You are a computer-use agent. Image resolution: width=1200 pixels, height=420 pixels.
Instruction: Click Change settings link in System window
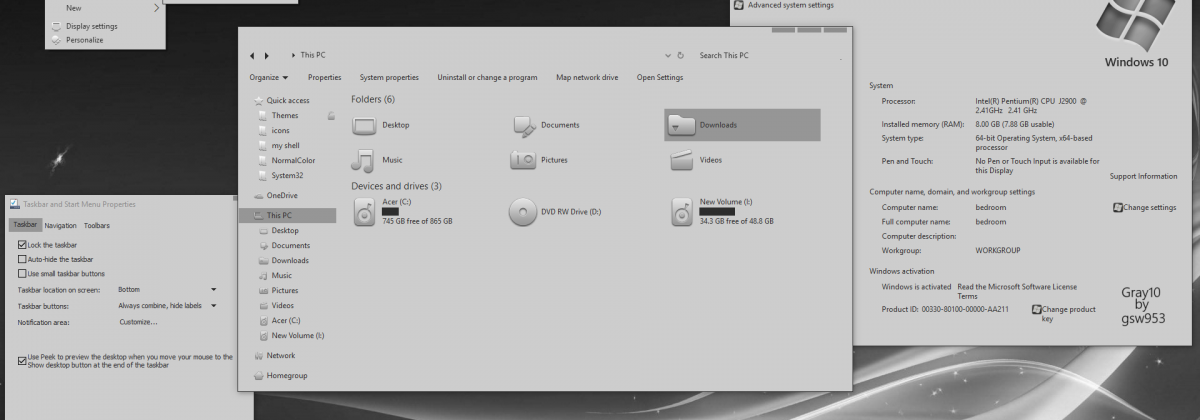click(x=1150, y=207)
